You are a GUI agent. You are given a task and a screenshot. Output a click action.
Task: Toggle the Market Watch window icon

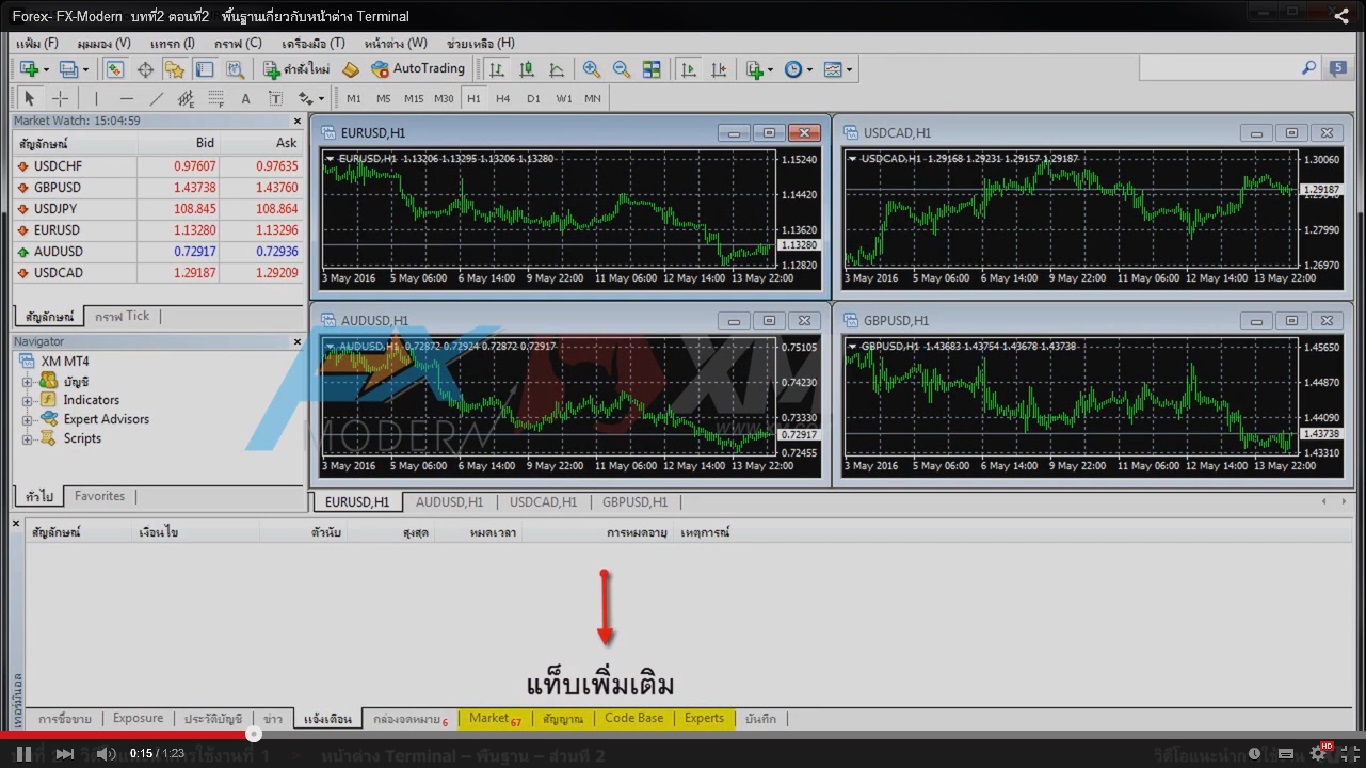point(115,69)
